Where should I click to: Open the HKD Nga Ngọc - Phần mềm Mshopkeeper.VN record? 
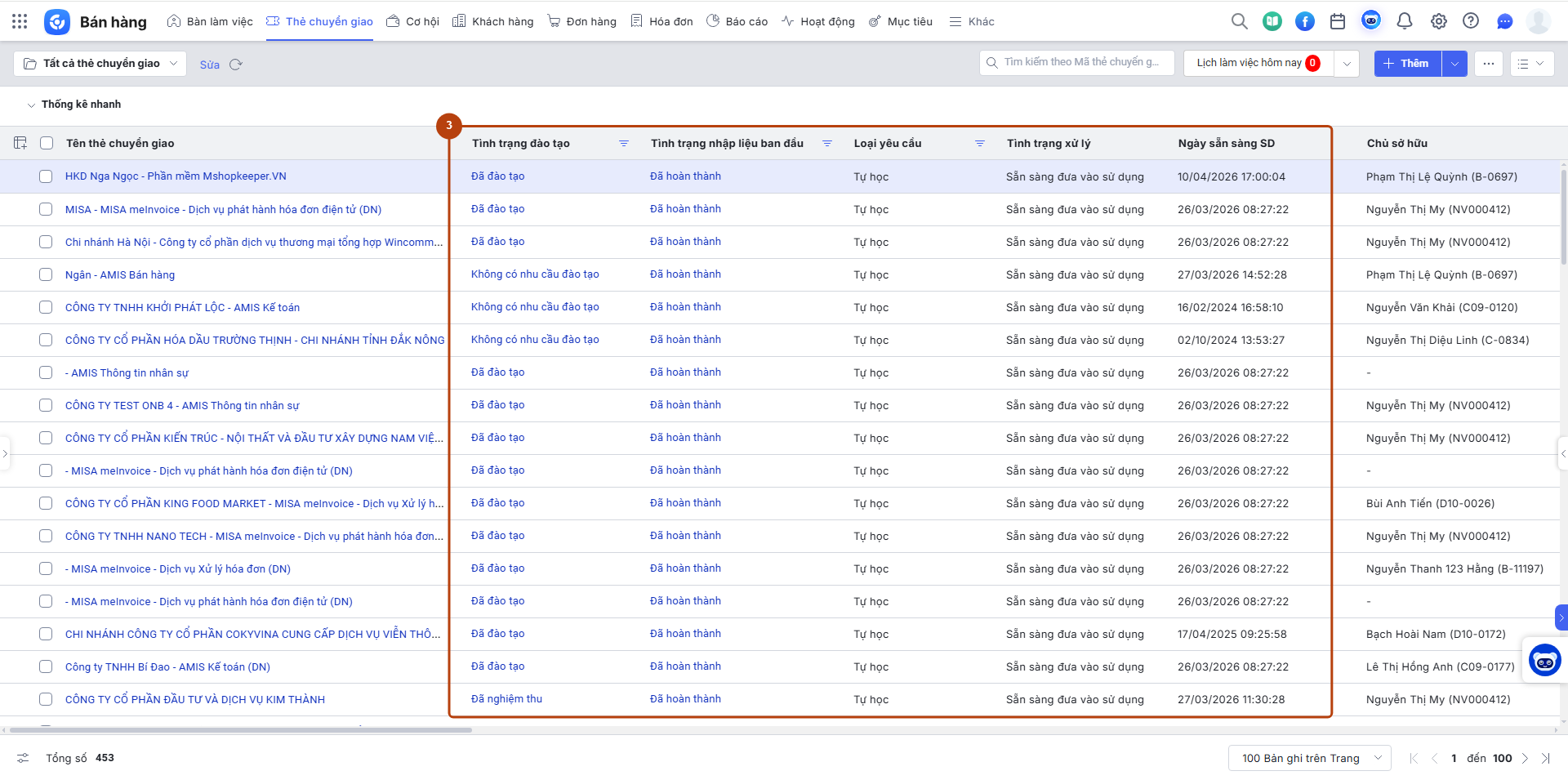point(176,176)
